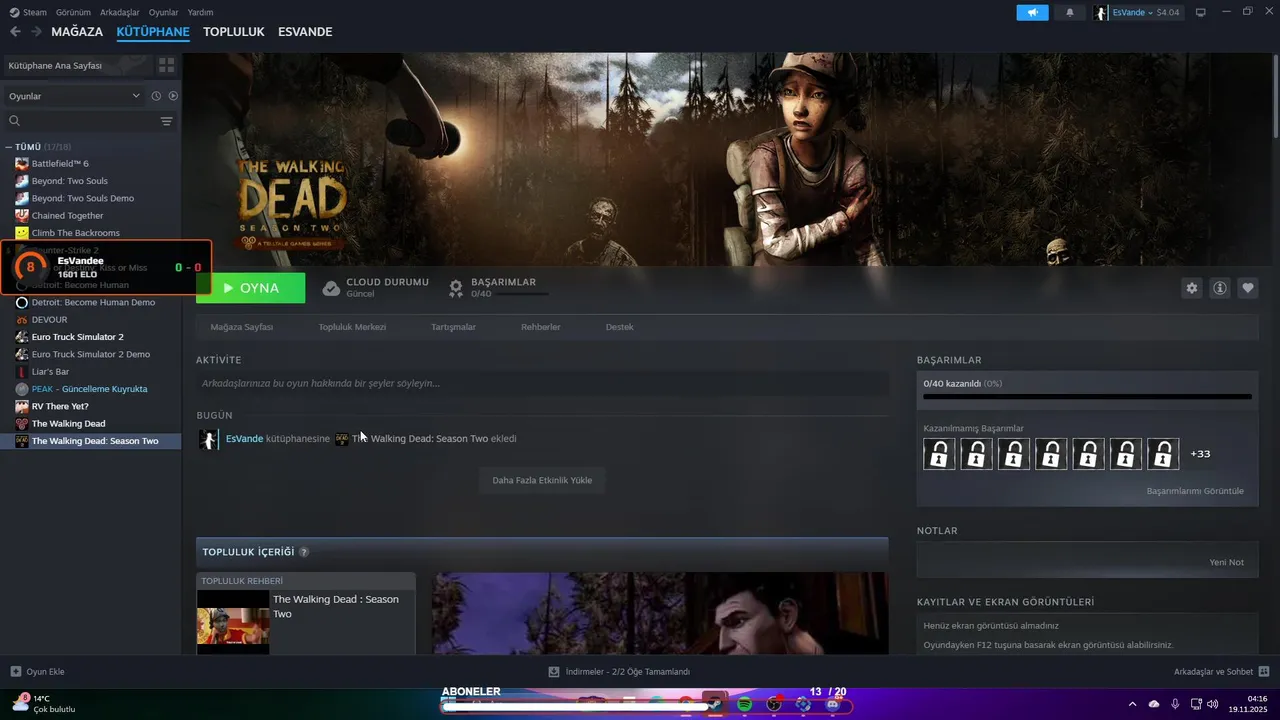Collapse the TÜMÜ game category
The height and width of the screenshot is (720, 1280).
point(8,147)
